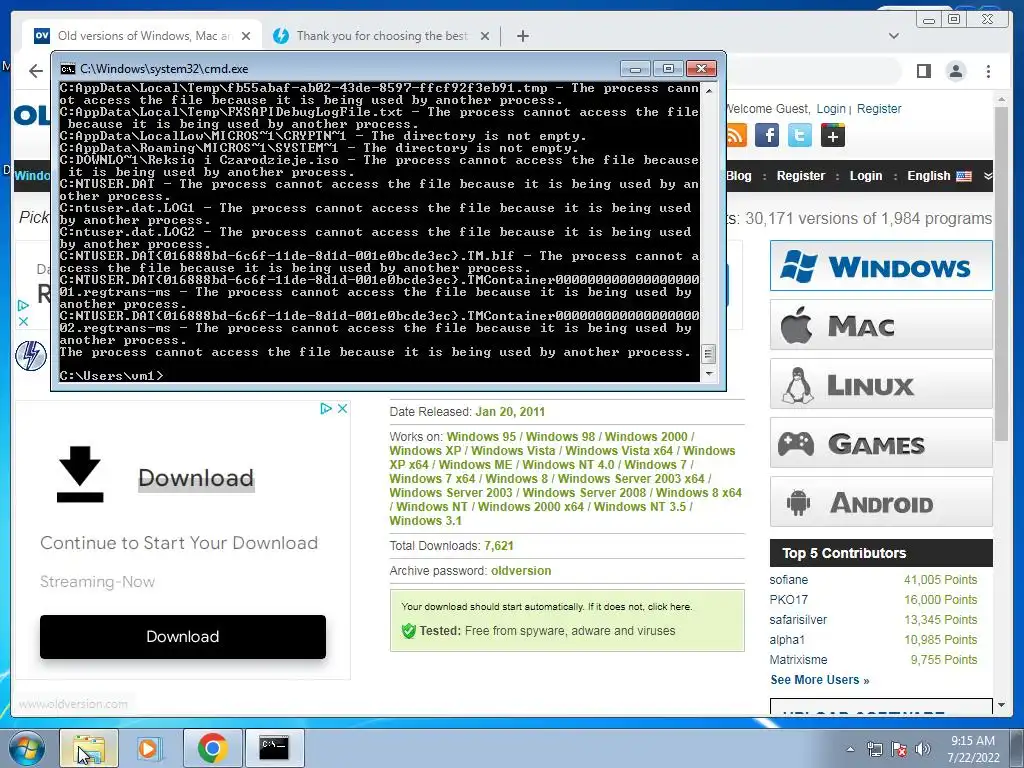The image size is (1024, 768).
Task: Open the Windows software category
Action: click(881, 266)
